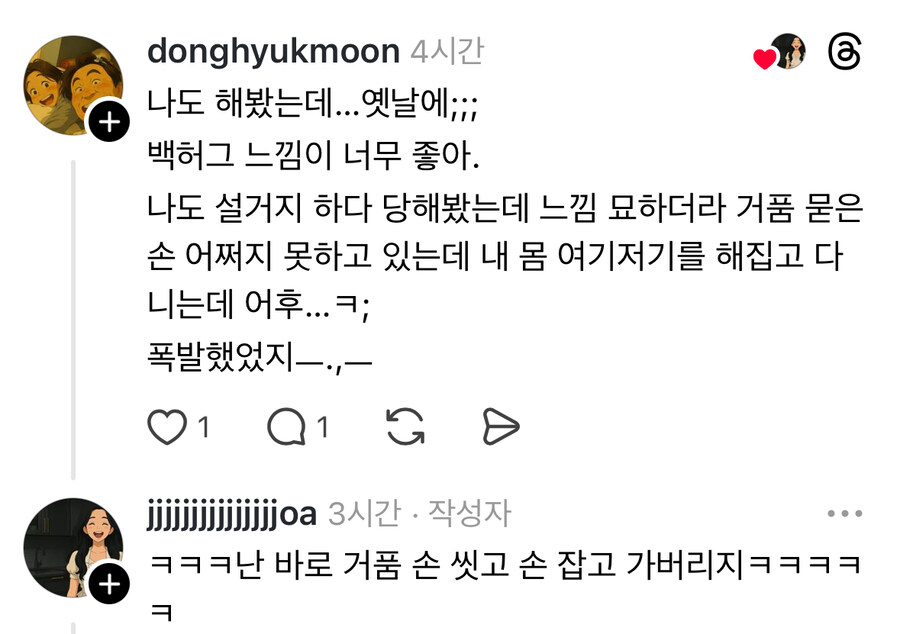Image resolution: width=900 pixels, height=634 pixels.
Task: Like donghyukmoon's comment with the heart icon
Action: click(x=167, y=427)
